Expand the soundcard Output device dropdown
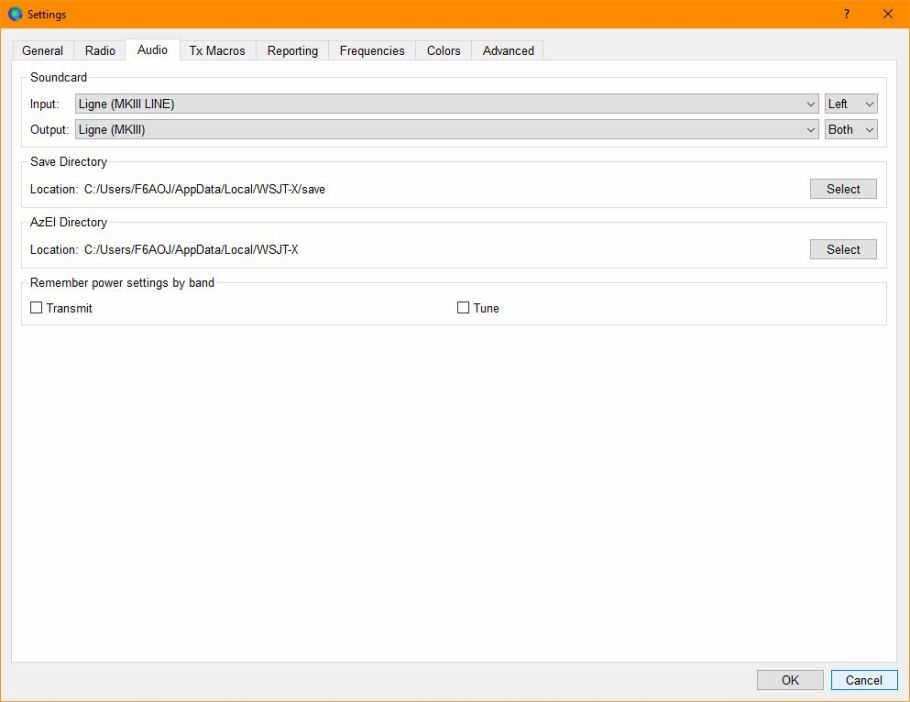The height and width of the screenshot is (702, 910). point(447,129)
